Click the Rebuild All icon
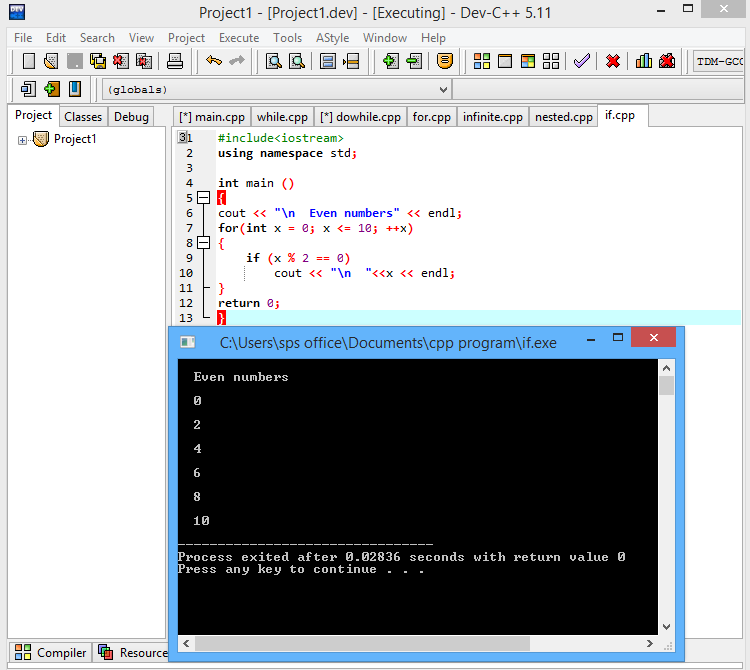750x670 pixels. (551, 61)
